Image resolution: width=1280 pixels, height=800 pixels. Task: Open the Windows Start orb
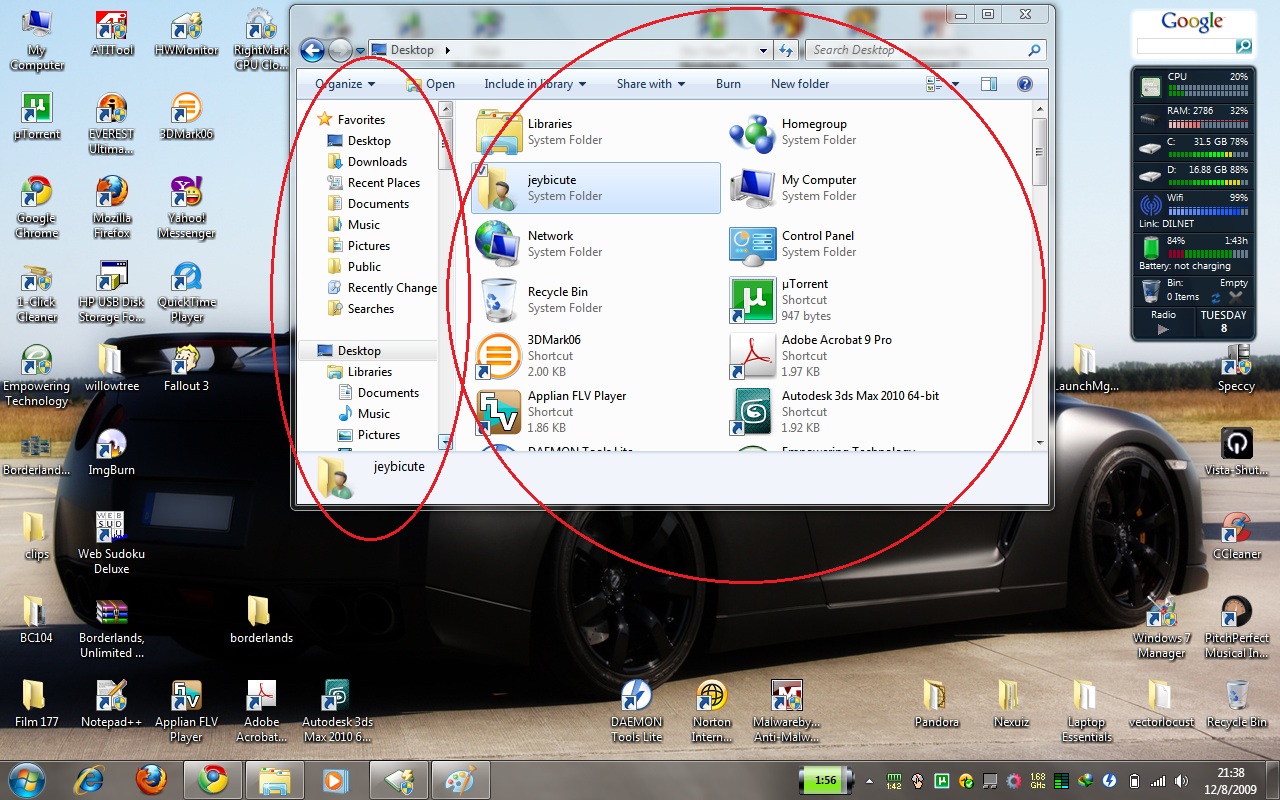(x=27, y=779)
